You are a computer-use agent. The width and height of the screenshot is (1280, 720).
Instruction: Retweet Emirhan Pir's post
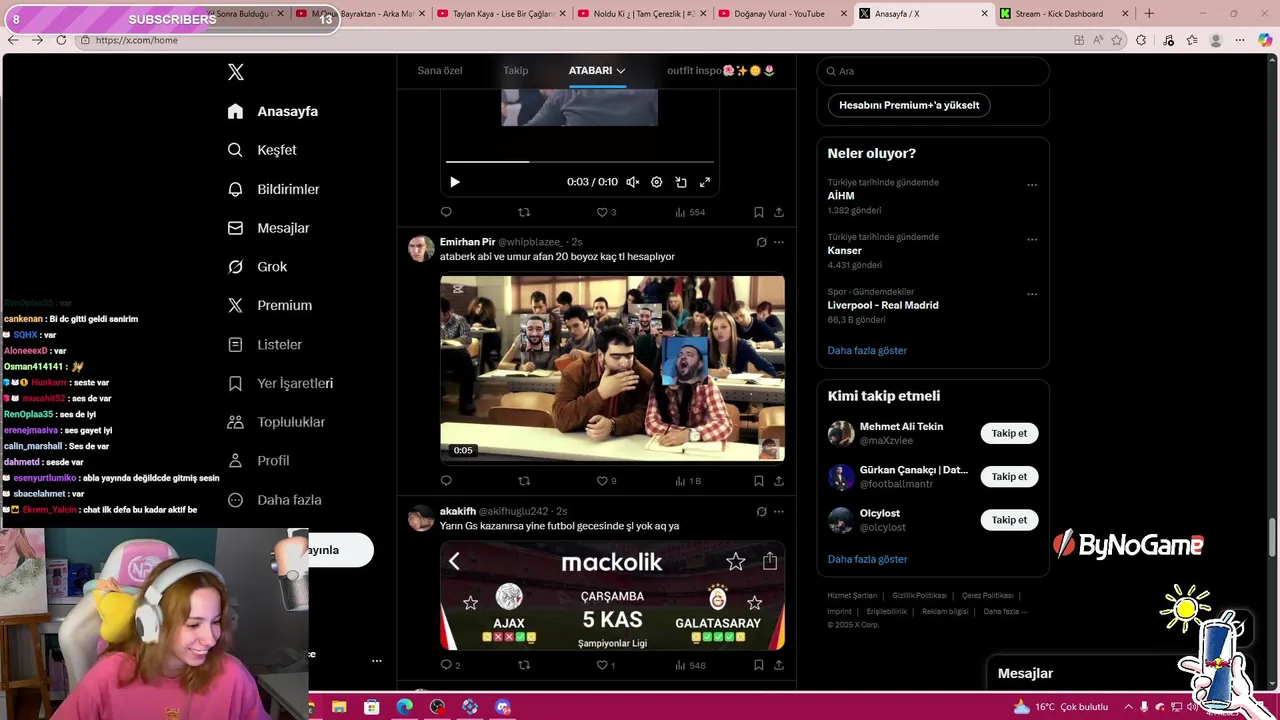tap(524, 481)
